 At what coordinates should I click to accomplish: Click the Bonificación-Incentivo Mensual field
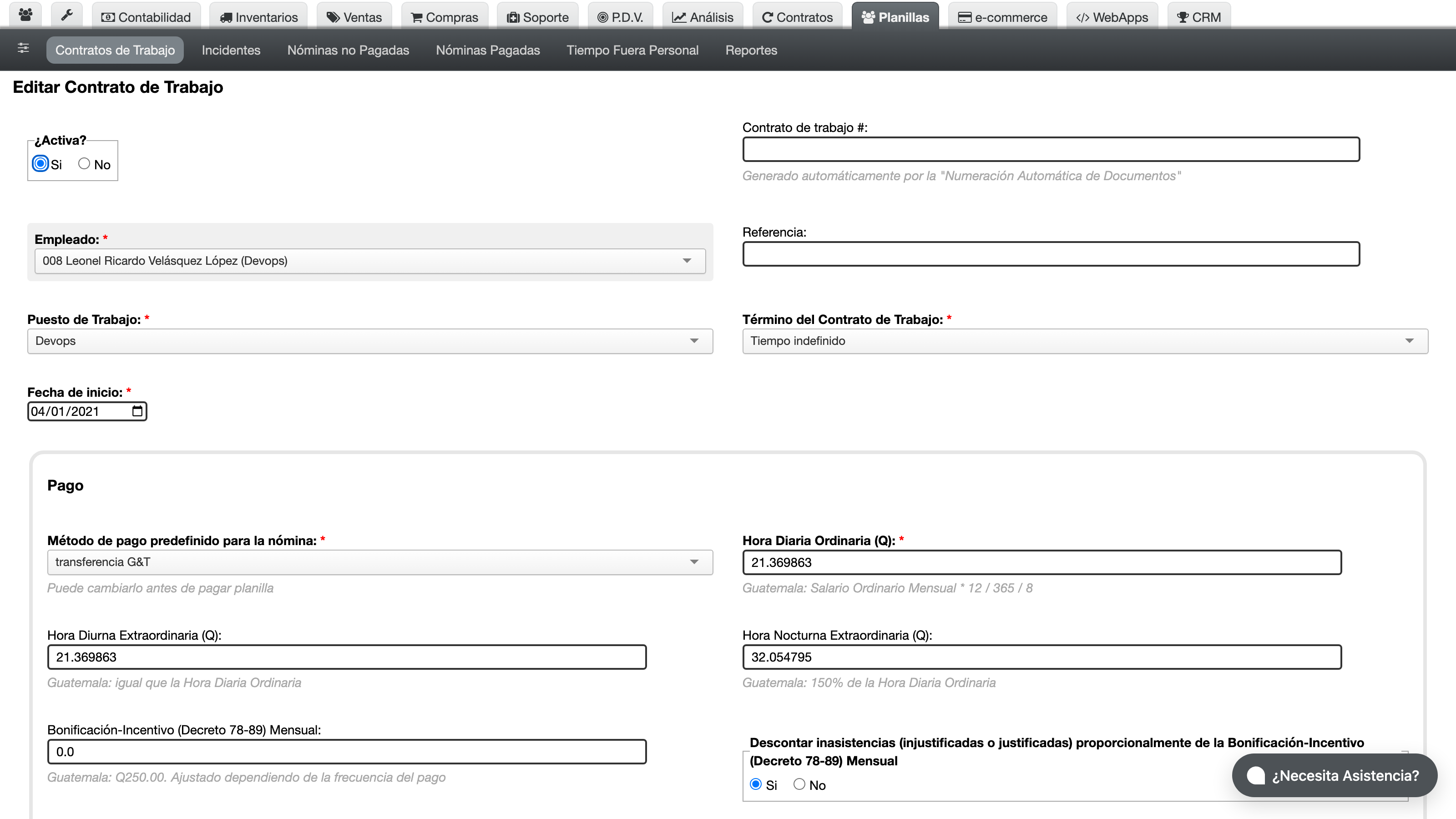coord(347,752)
